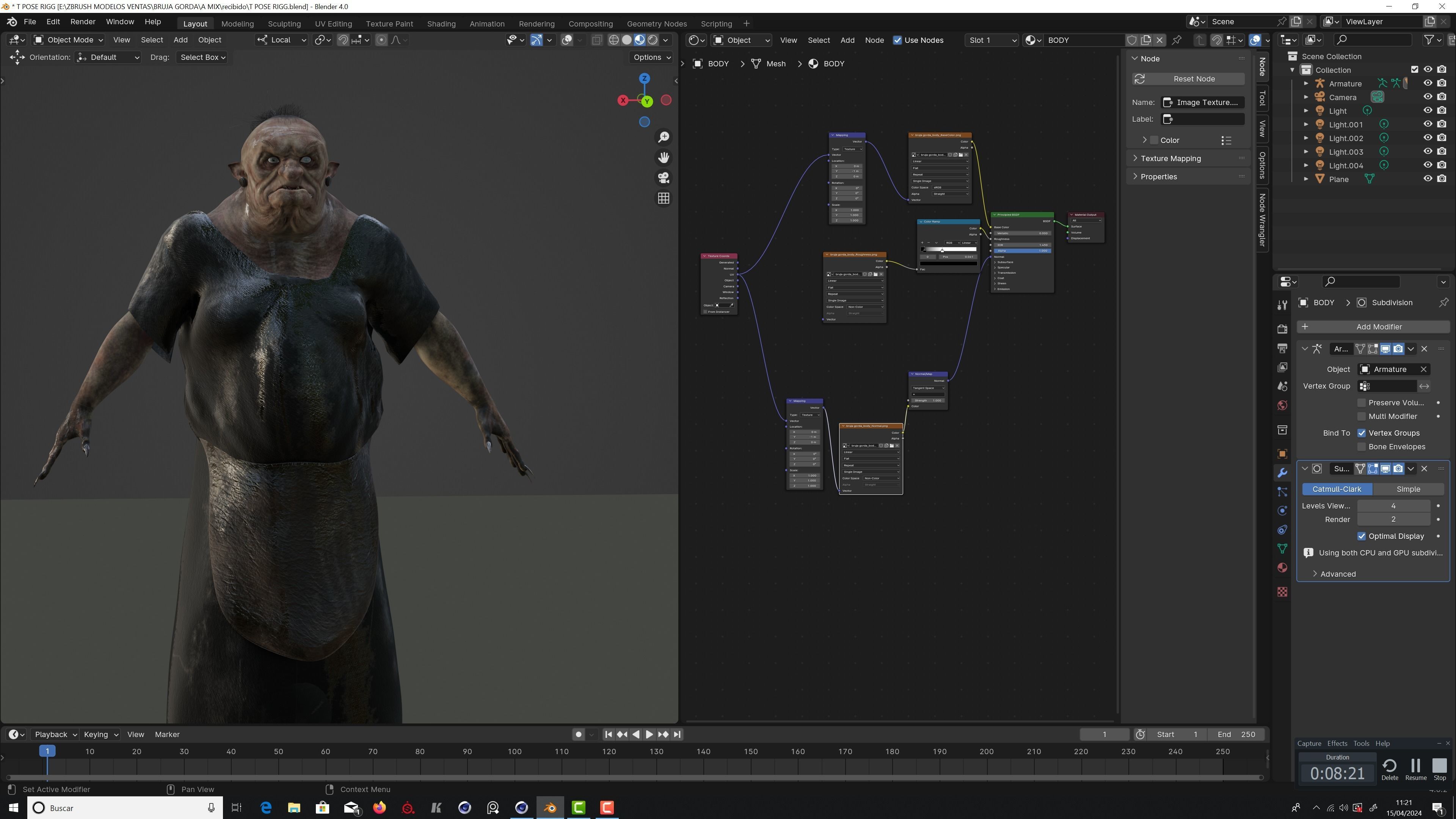Enable Preserve Volume checkbox

click(x=1362, y=402)
